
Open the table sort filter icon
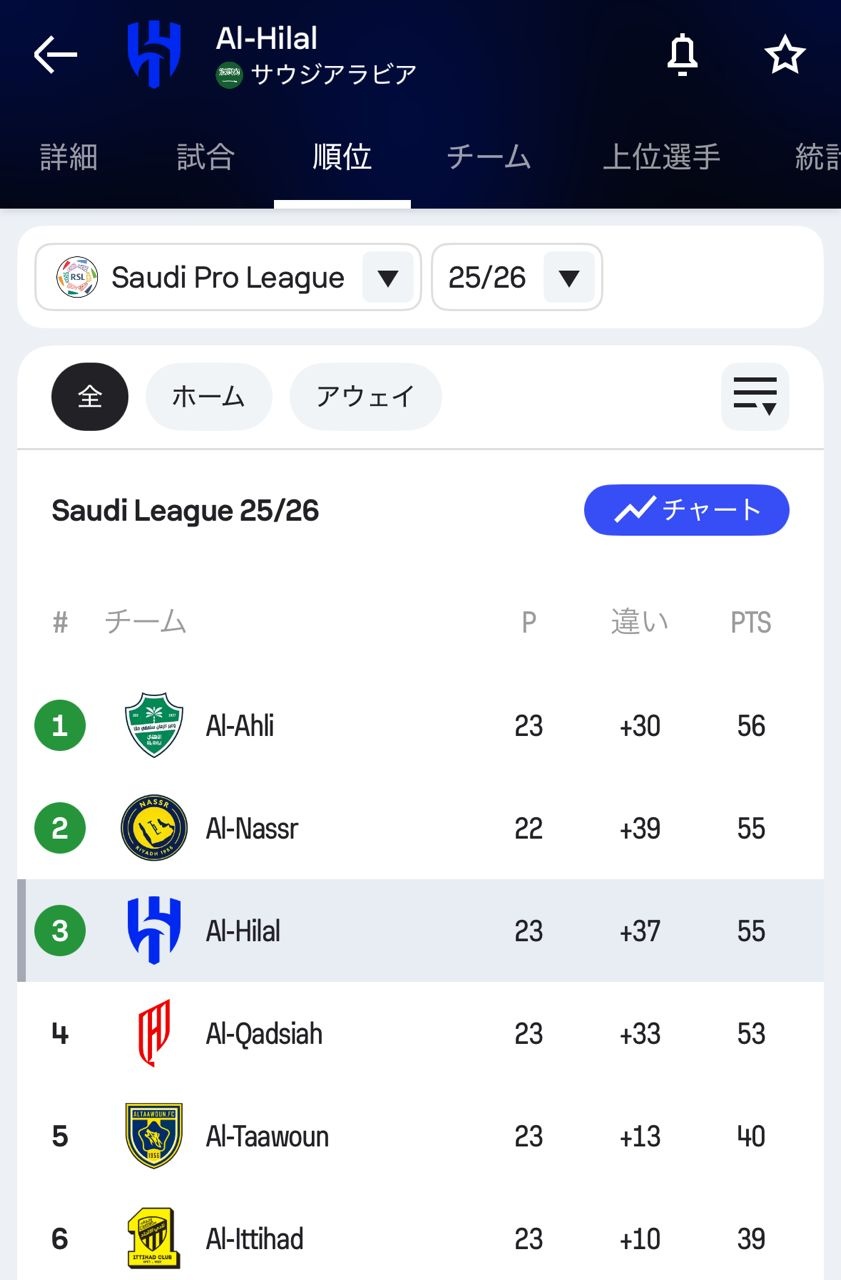[x=755, y=396]
